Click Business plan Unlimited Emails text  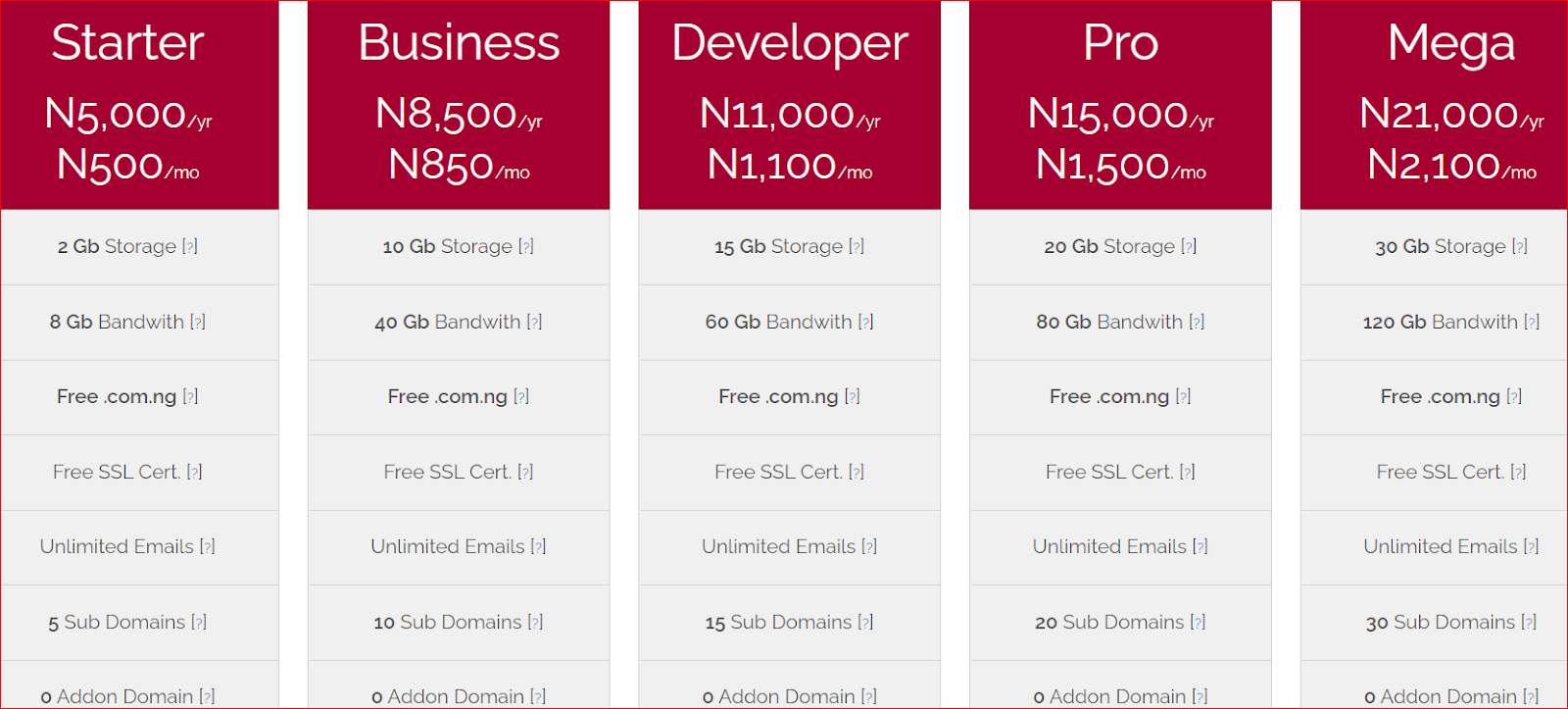(x=448, y=547)
